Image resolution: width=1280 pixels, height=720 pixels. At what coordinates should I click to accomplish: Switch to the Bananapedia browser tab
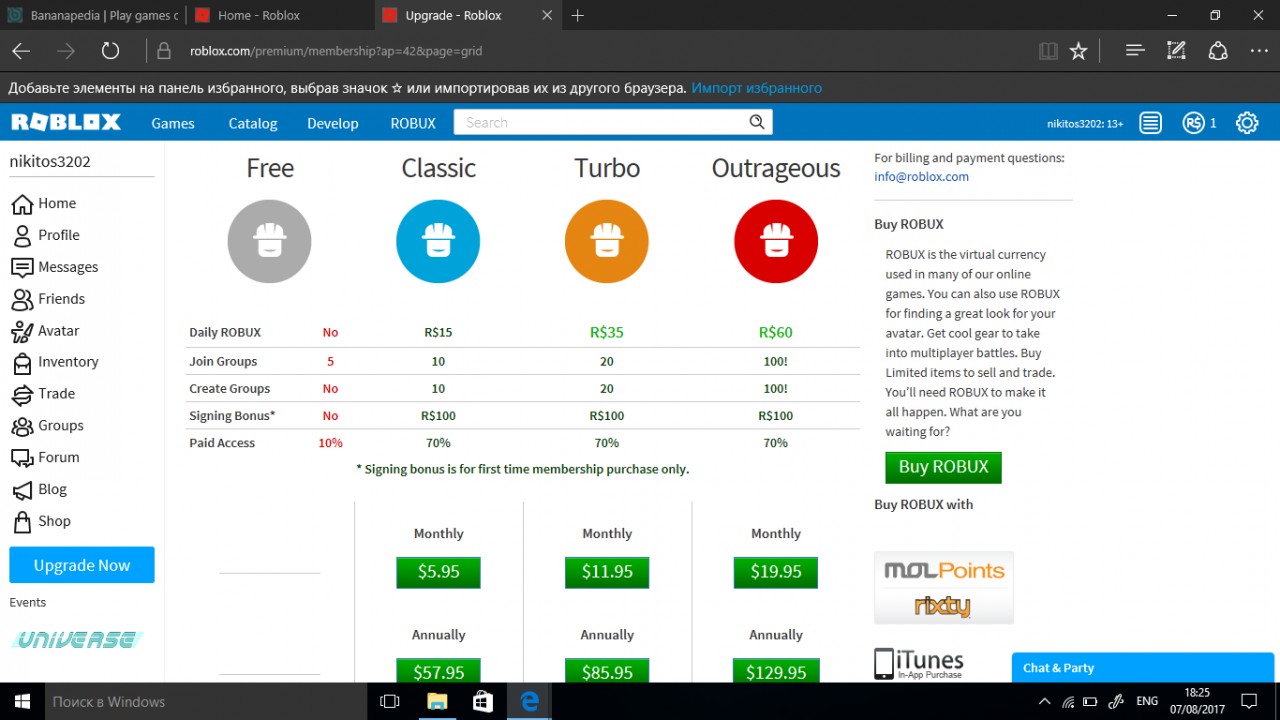point(93,15)
